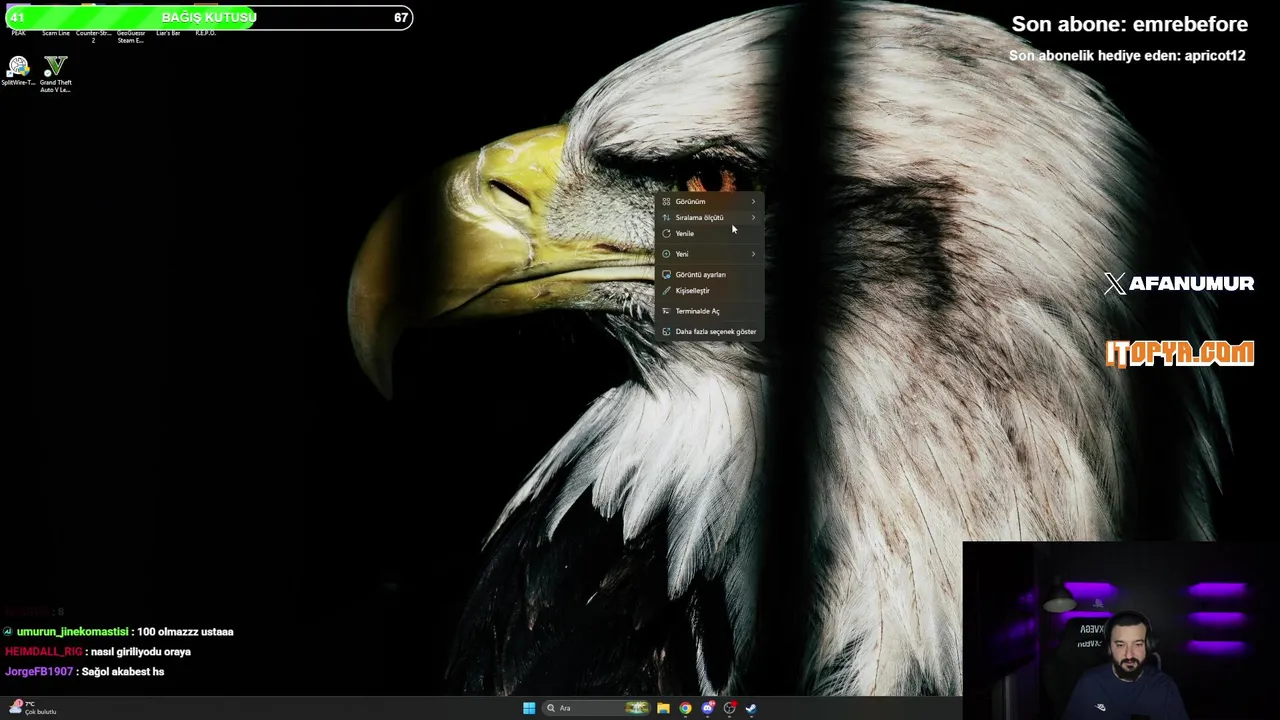Viewport: 1280px width, 720px height.
Task: Select the Liar's Bar desktop shortcut label
Action: (x=168, y=33)
